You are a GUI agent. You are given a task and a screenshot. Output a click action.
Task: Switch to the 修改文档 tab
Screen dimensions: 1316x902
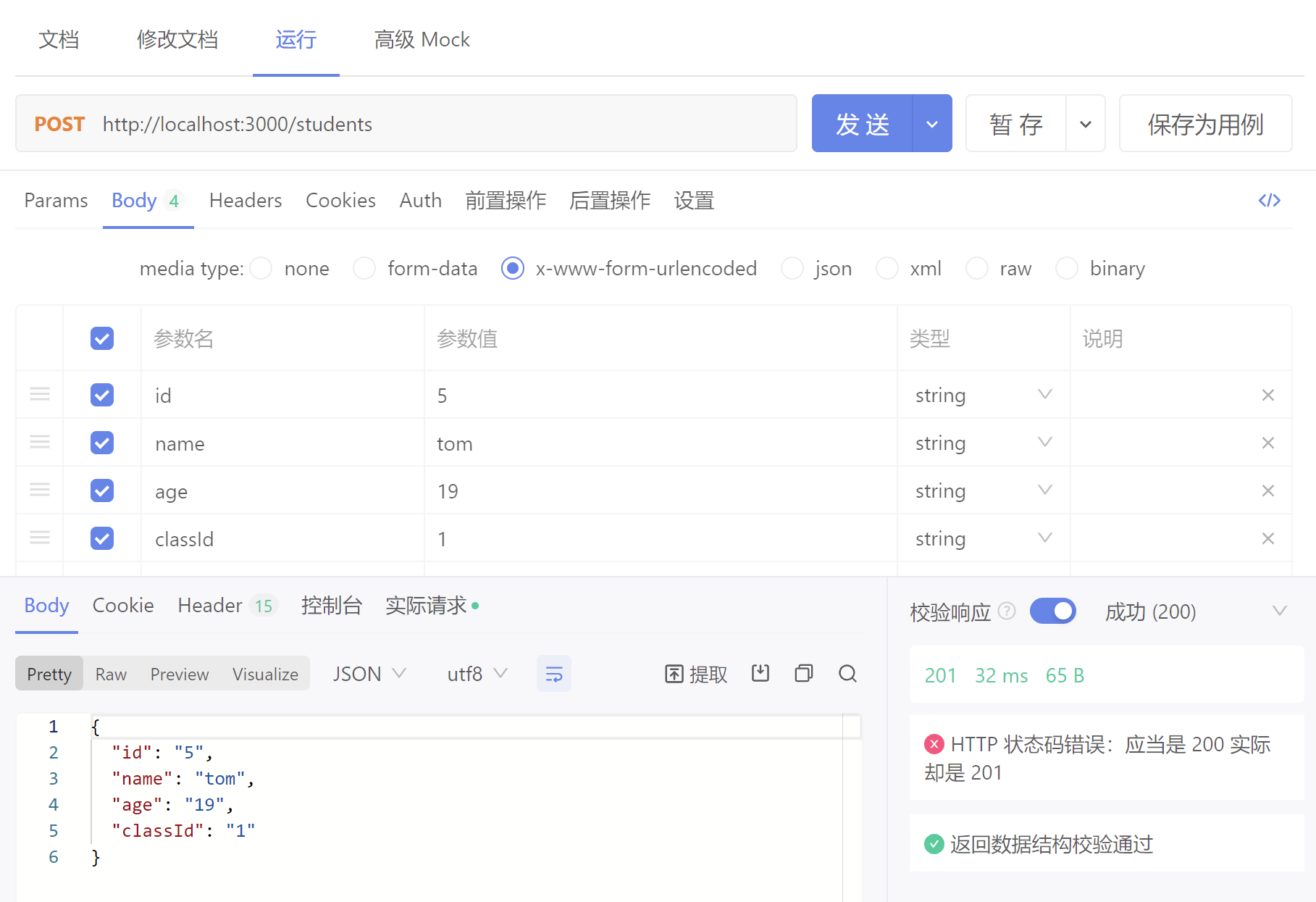tap(177, 39)
